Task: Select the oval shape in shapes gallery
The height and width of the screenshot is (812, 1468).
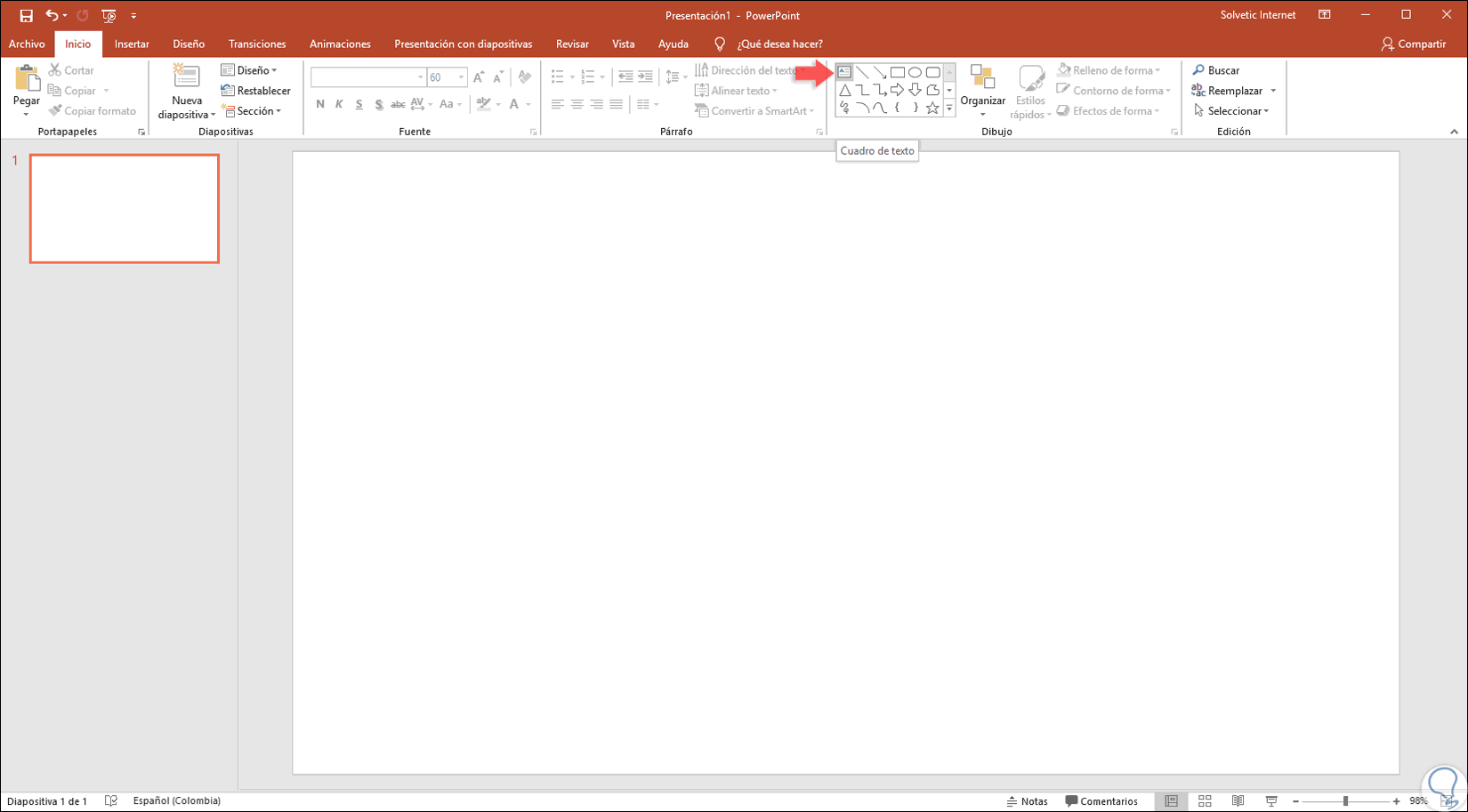Action: [x=915, y=72]
